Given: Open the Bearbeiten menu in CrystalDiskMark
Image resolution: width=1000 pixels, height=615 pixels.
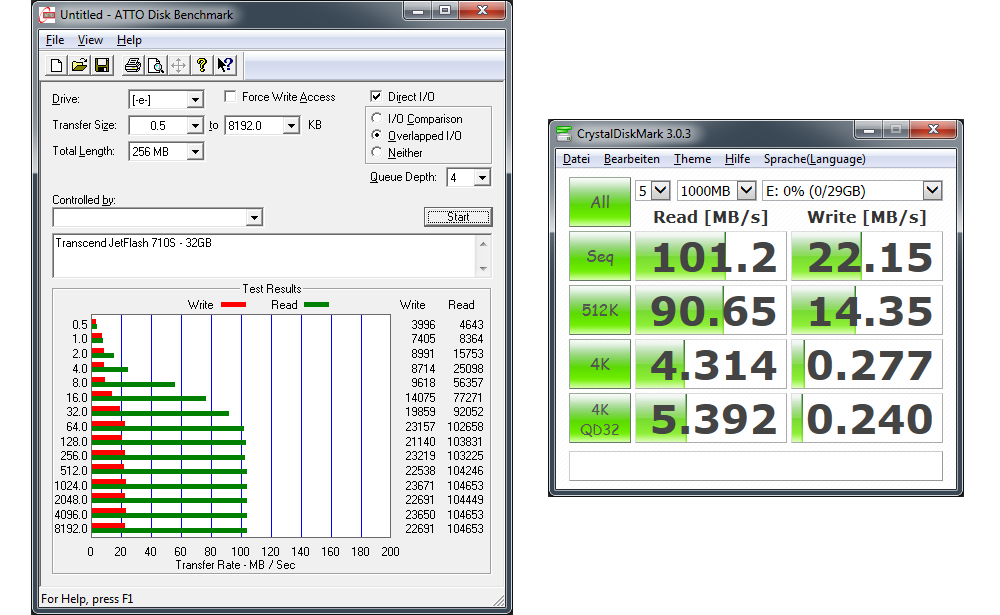Looking at the screenshot, I should pyautogui.click(x=631, y=159).
